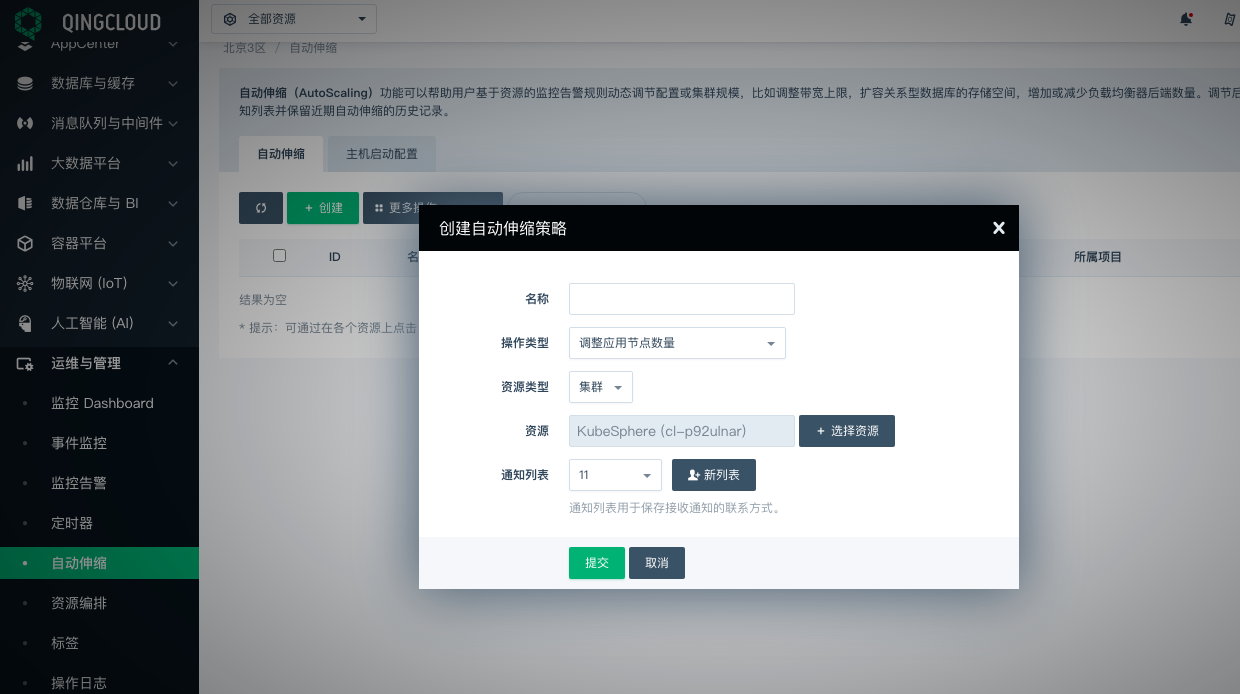Image resolution: width=1240 pixels, height=694 pixels.
Task: Open the 资源类型 集群 dropdown
Action: (600, 387)
